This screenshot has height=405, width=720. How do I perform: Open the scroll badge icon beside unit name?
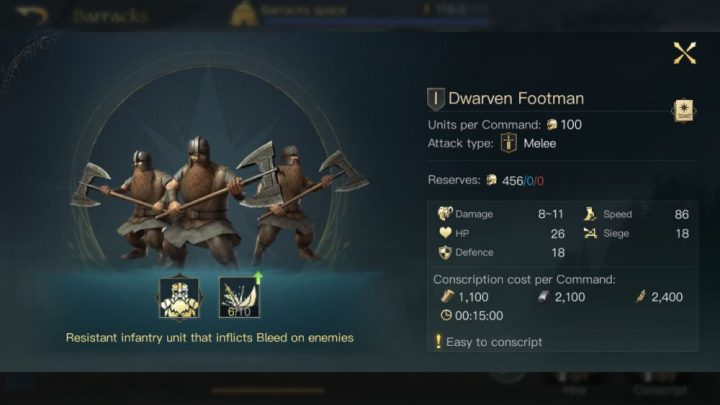(684, 111)
